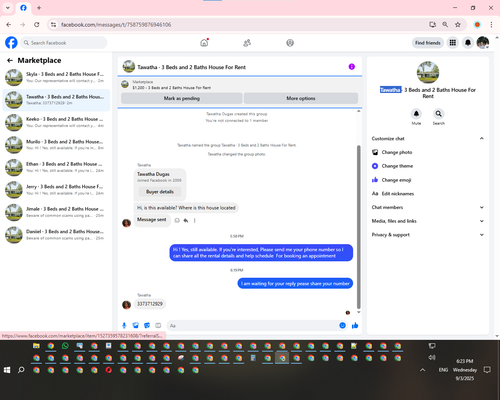Open the purple conversation information icon

(x=352, y=67)
